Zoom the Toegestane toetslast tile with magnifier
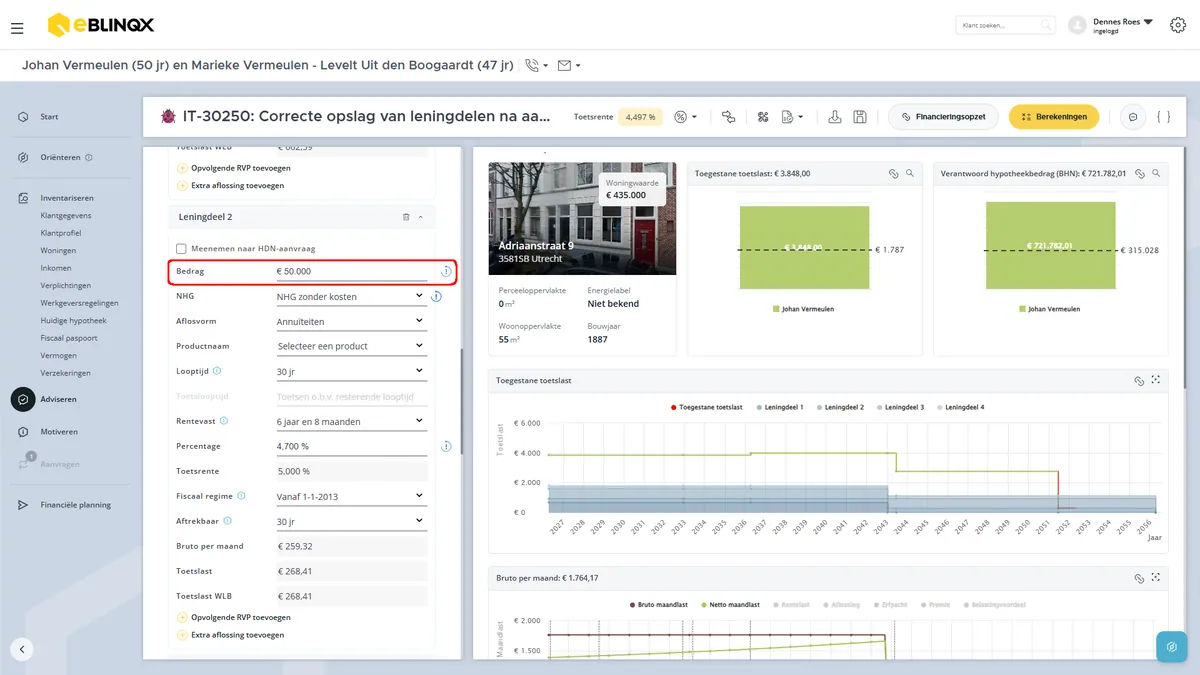 pyautogui.click(x=910, y=173)
